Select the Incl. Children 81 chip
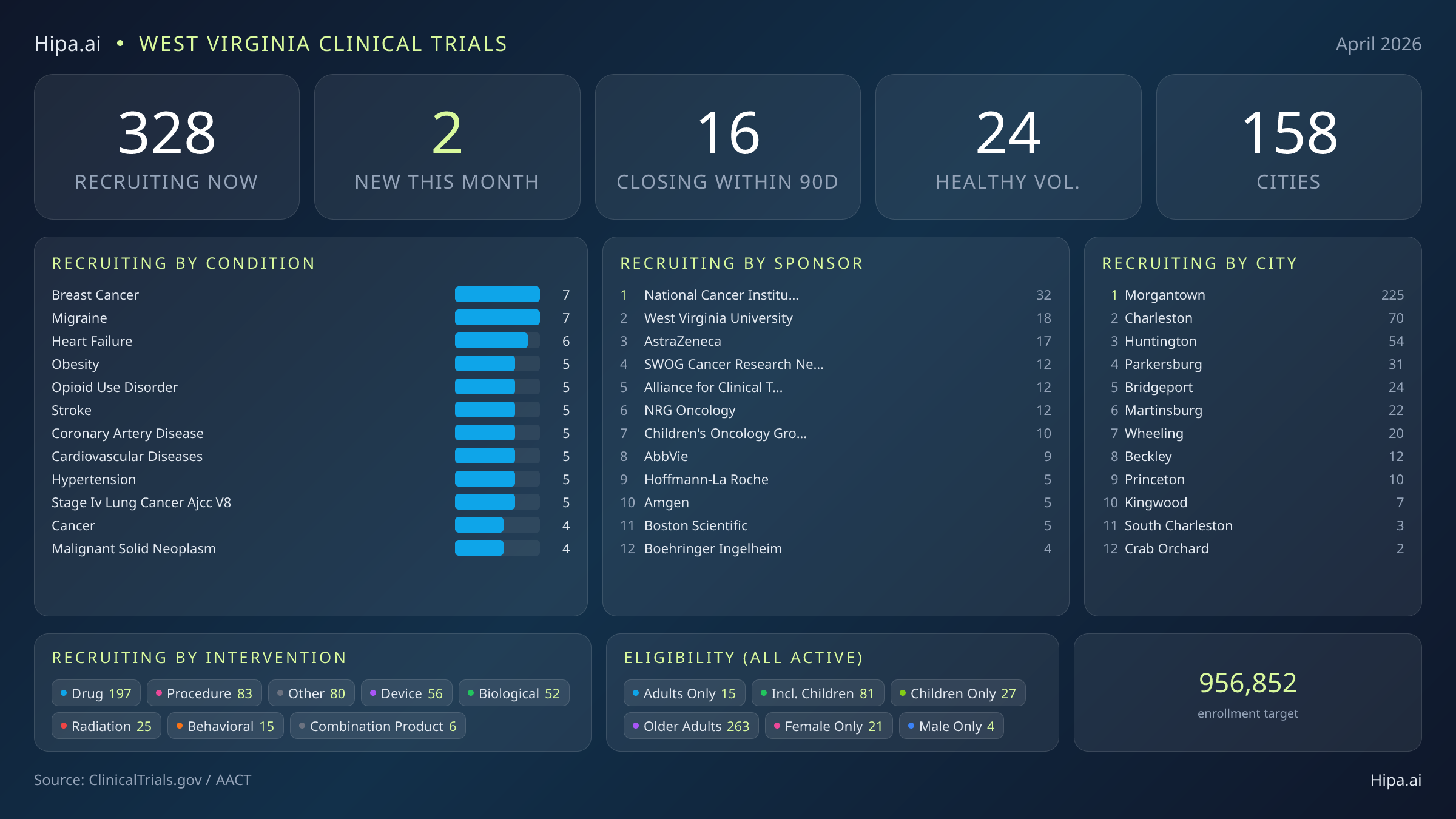The image size is (1456, 819). click(x=818, y=693)
